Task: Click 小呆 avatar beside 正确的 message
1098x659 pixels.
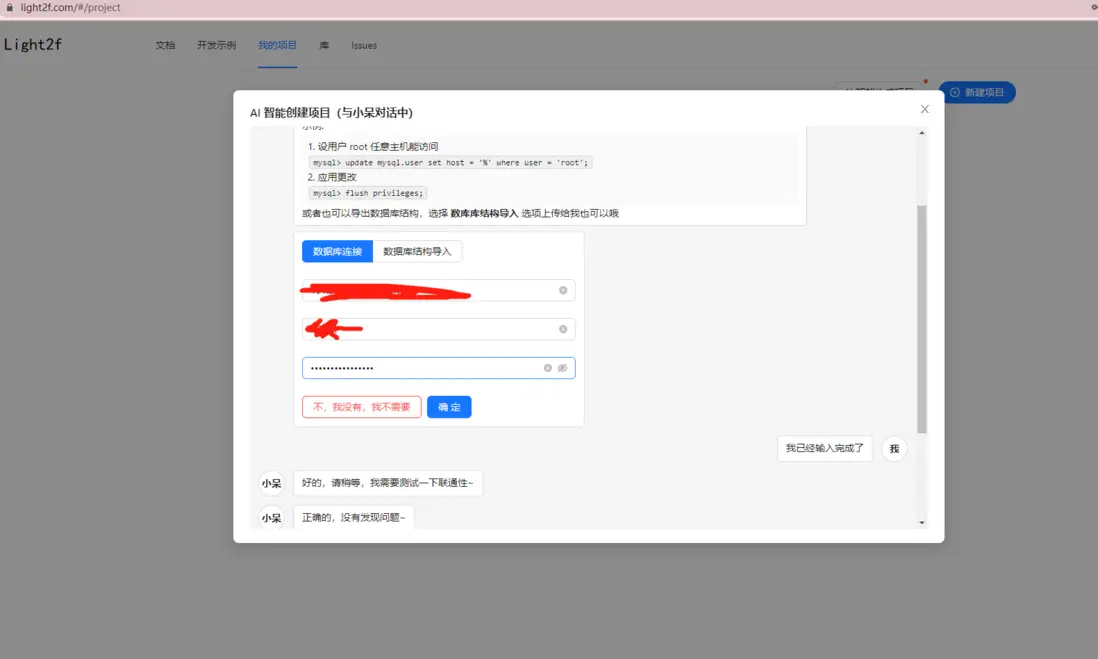Action: (x=272, y=518)
